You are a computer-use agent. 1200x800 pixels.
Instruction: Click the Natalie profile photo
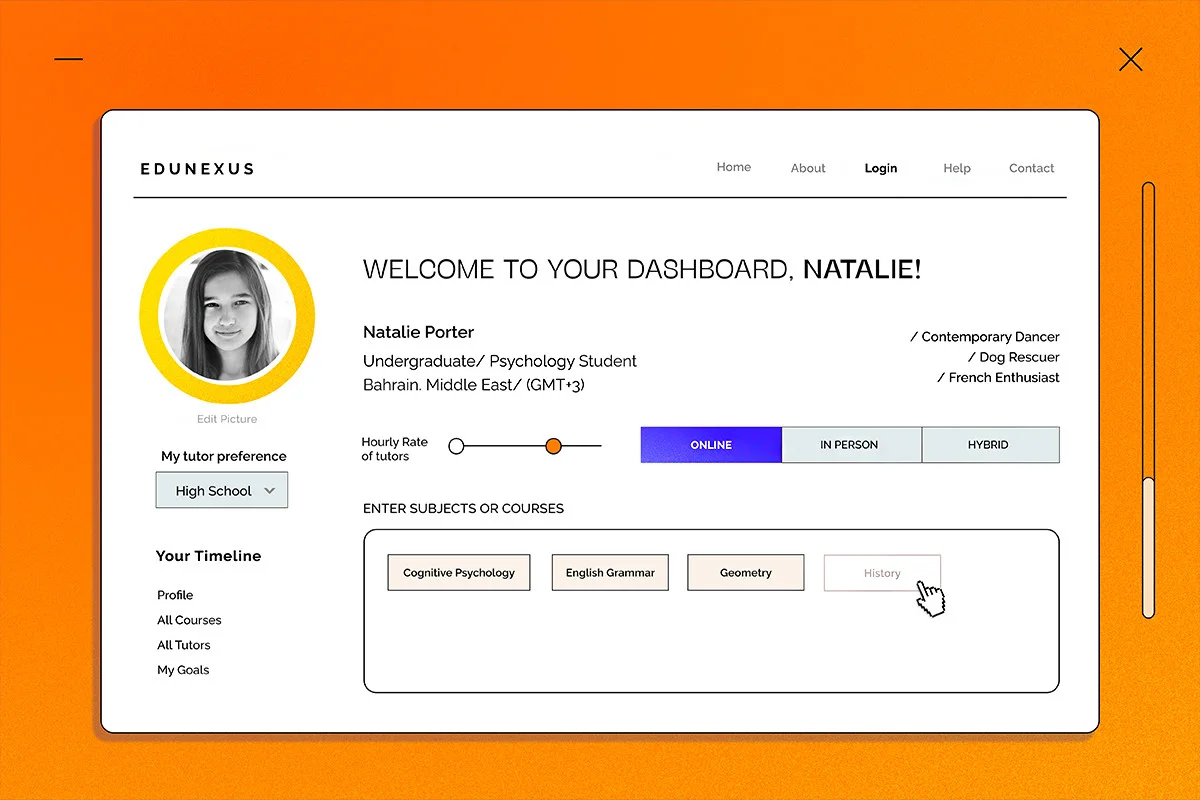tap(227, 316)
